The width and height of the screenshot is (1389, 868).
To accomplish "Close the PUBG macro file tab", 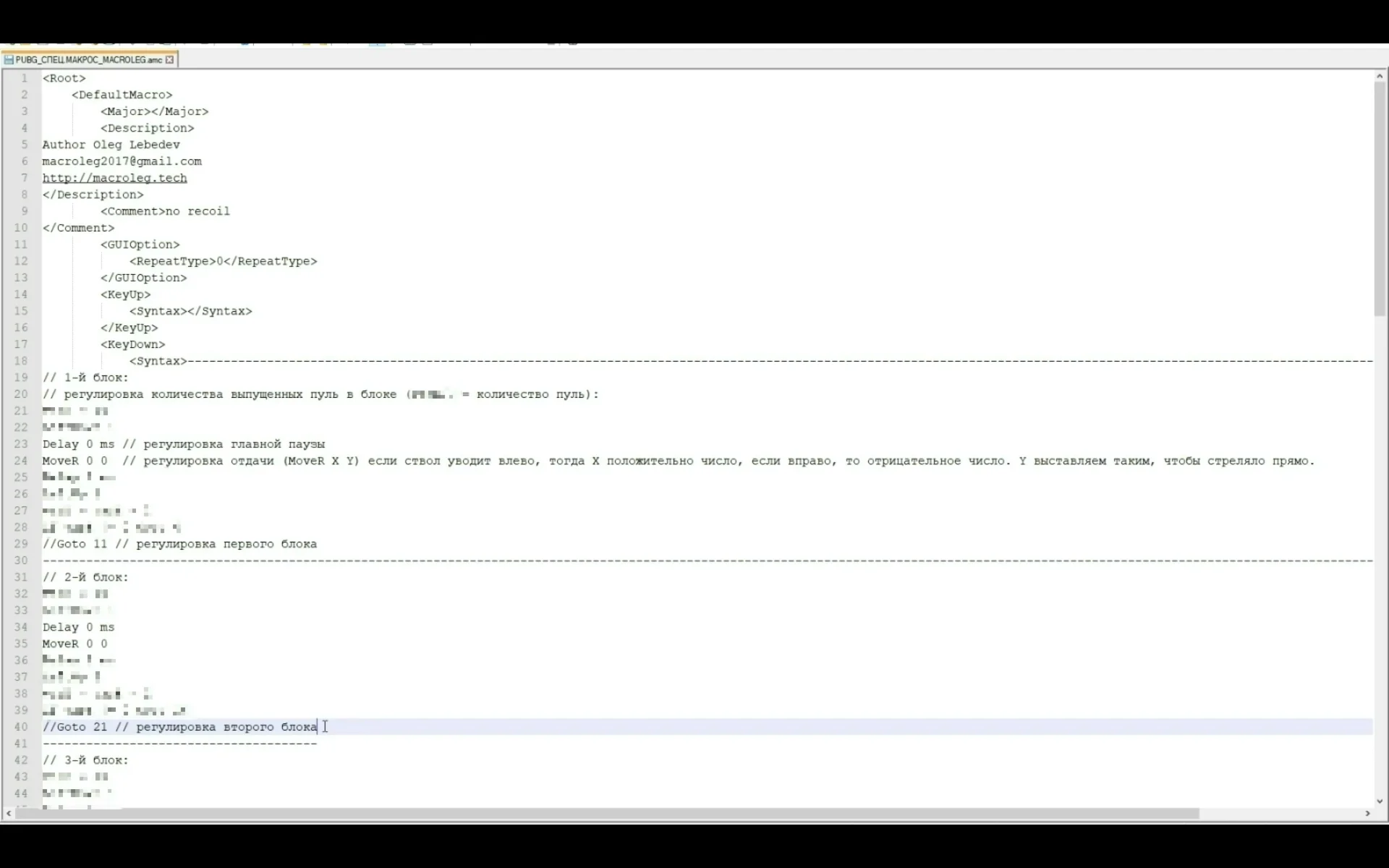I will (170, 60).
